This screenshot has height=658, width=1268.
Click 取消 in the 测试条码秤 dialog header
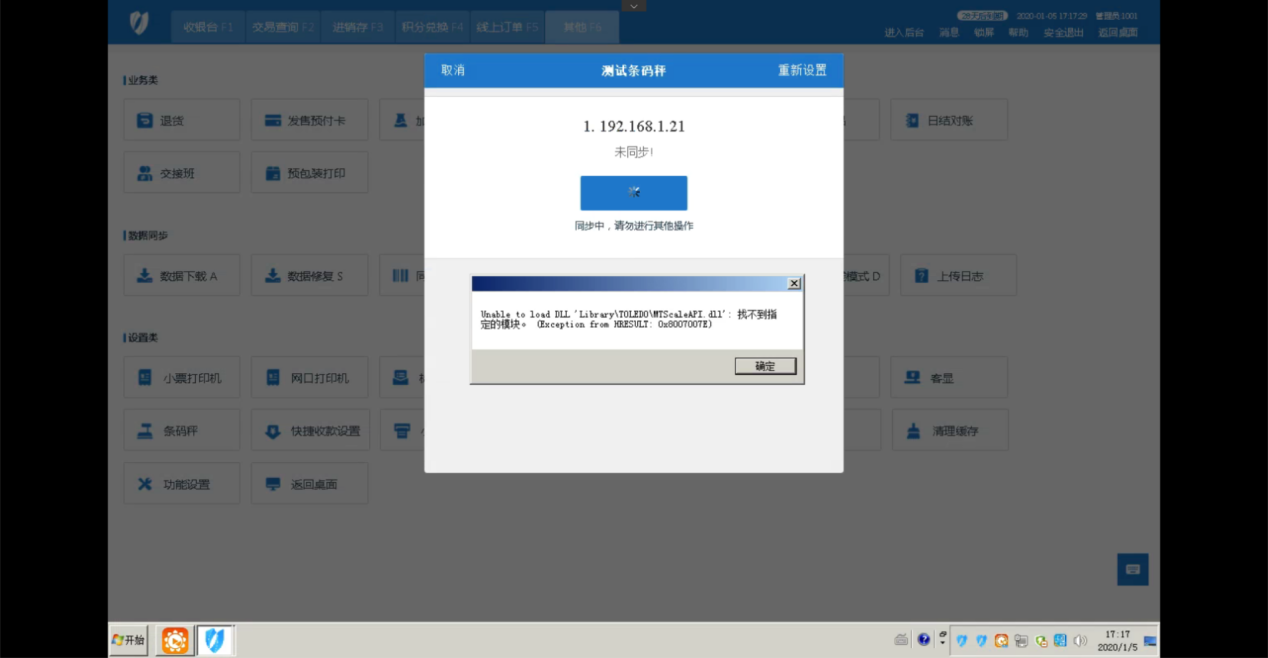pyautogui.click(x=453, y=70)
